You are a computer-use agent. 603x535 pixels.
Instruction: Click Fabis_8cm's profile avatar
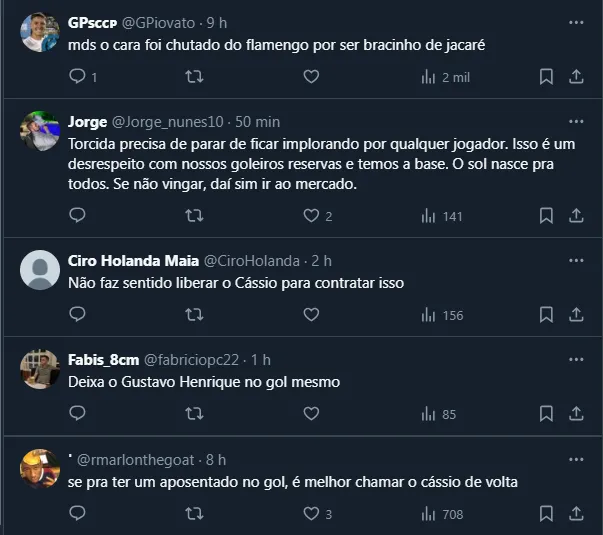(x=40, y=370)
